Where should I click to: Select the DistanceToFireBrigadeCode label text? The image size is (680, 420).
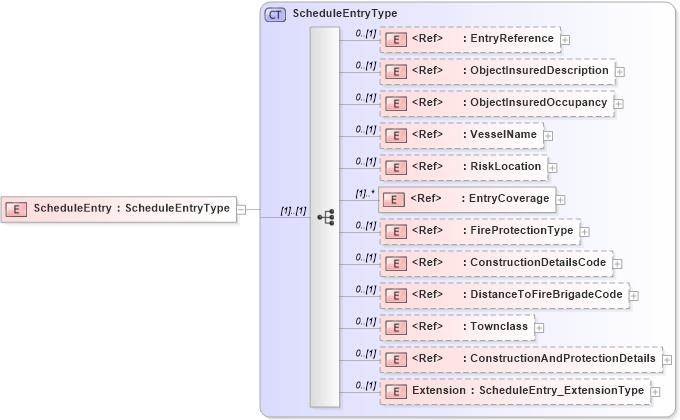click(546, 294)
